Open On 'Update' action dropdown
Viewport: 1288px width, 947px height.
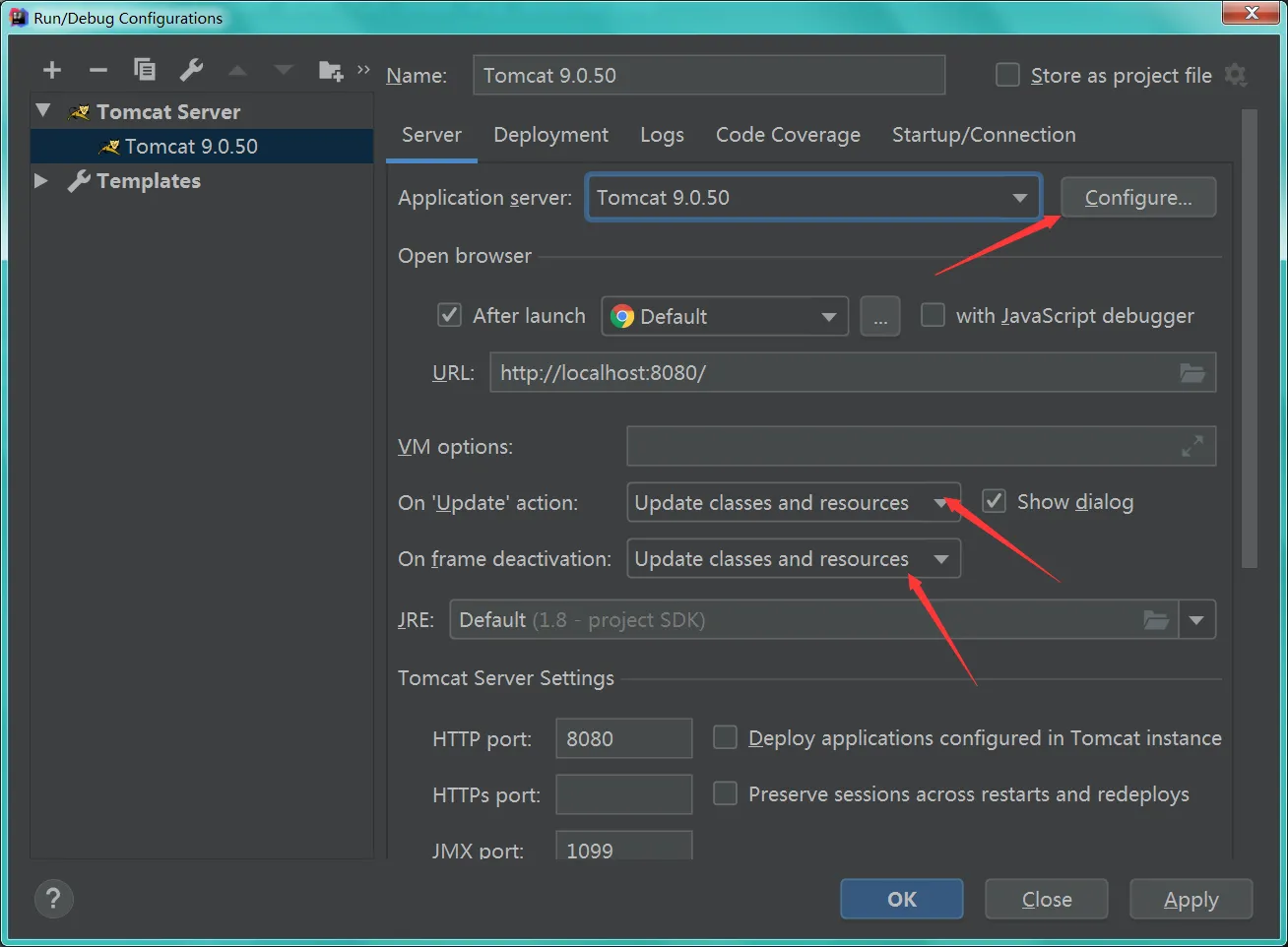coord(794,502)
